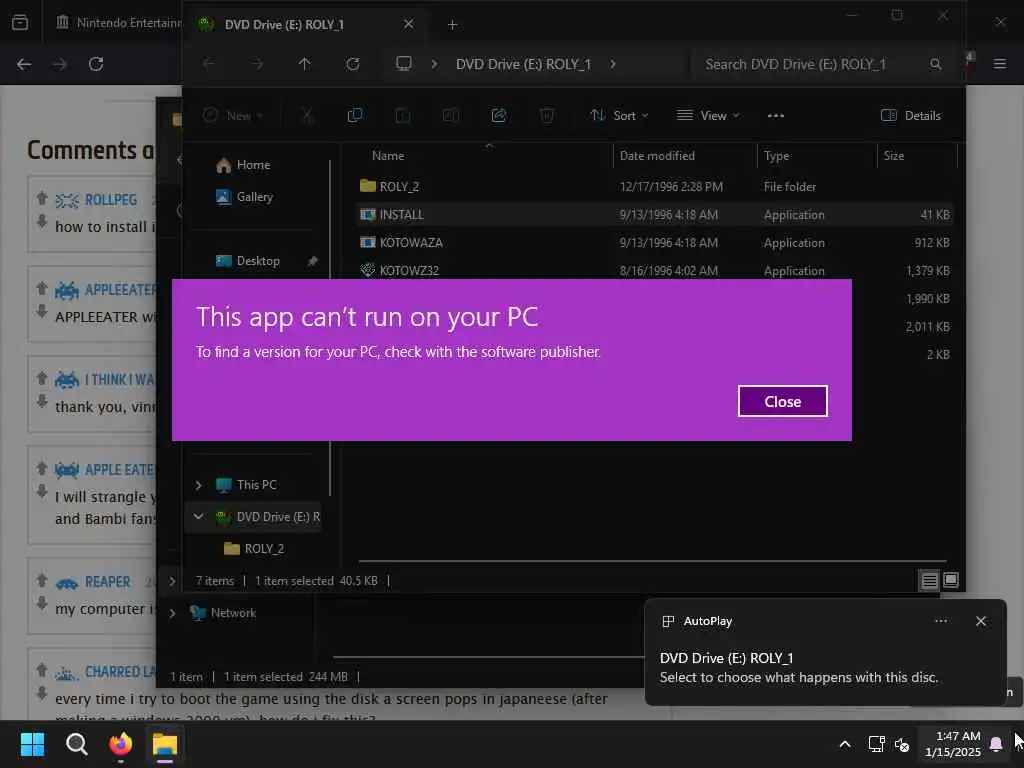The height and width of the screenshot is (768, 1024).
Task: Sort by the Type column header
Action: [x=776, y=155]
